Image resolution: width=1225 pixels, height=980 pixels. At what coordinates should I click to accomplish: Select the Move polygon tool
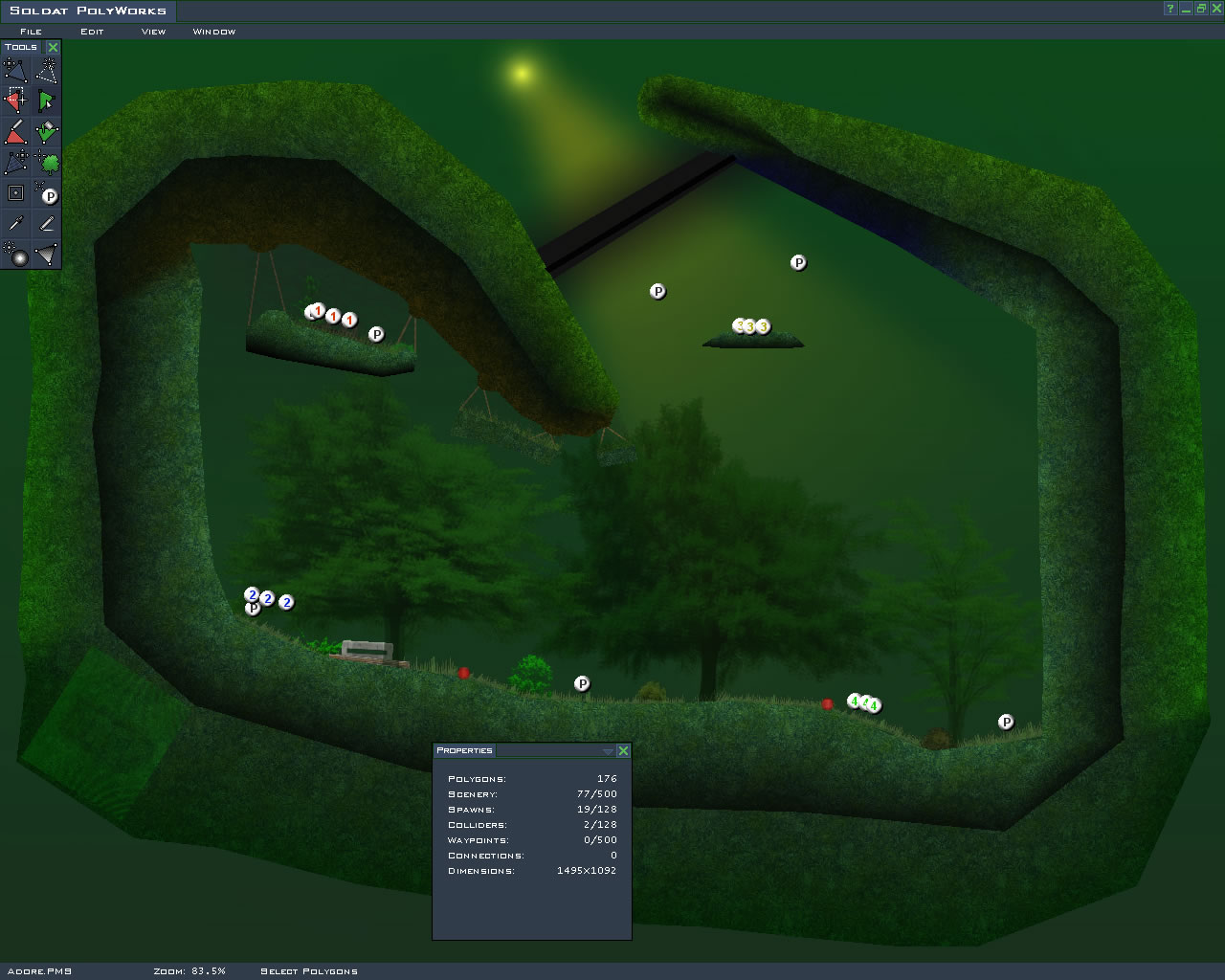(x=15, y=70)
